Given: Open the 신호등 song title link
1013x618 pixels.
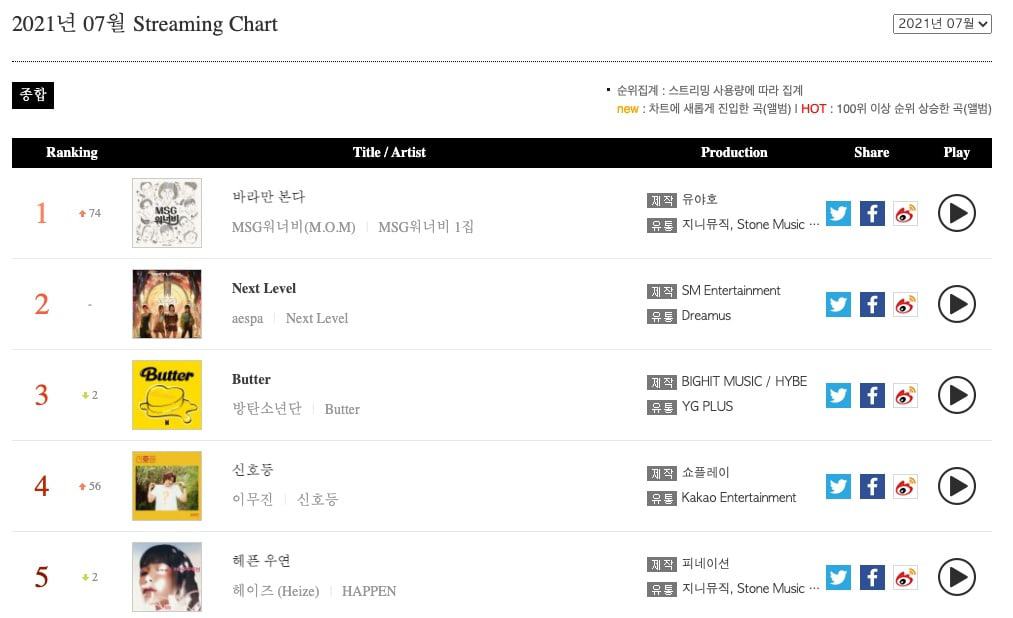Looking at the screenshot, I should point(253,470).
